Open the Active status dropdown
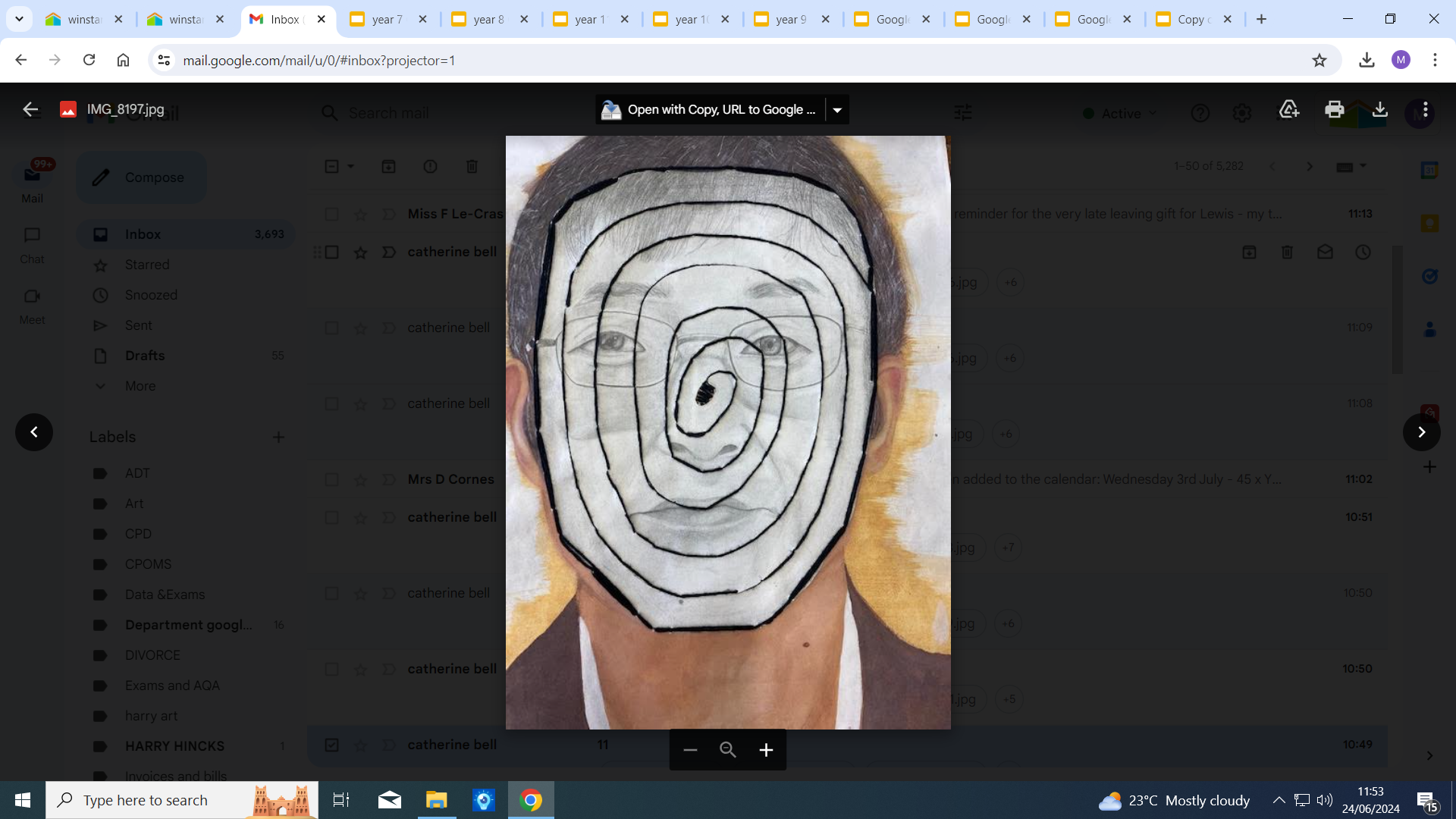This screenshot has width=1456, height=819. [x=1120, y=113]
